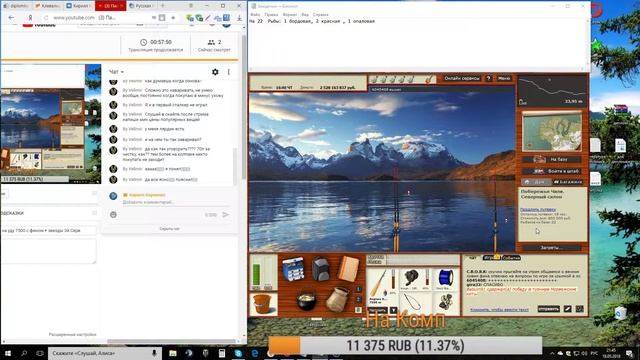Viewport: 640px width, 360px height.
Task: Click the bottom button of the location panel
Action: click(x=552, y=247)
